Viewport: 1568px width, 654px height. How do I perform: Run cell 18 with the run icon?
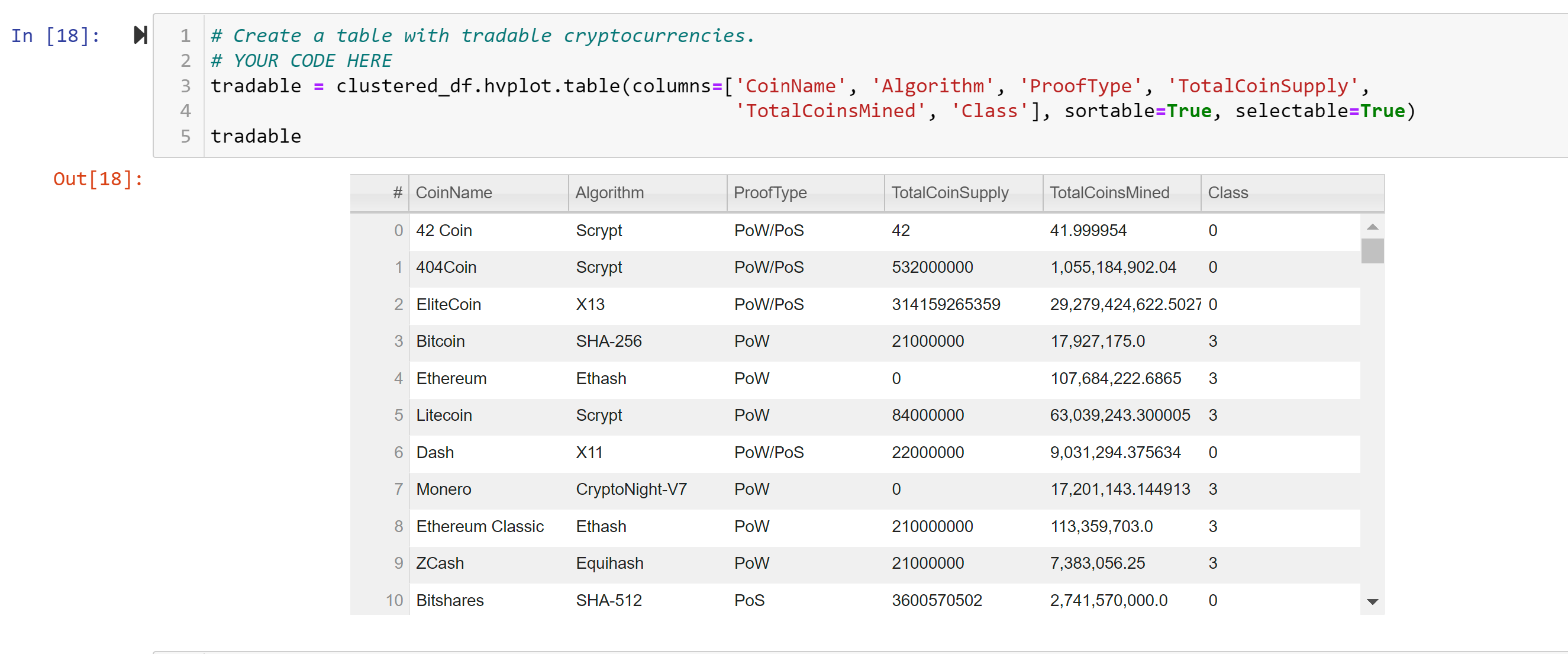(x=141, y=36)
